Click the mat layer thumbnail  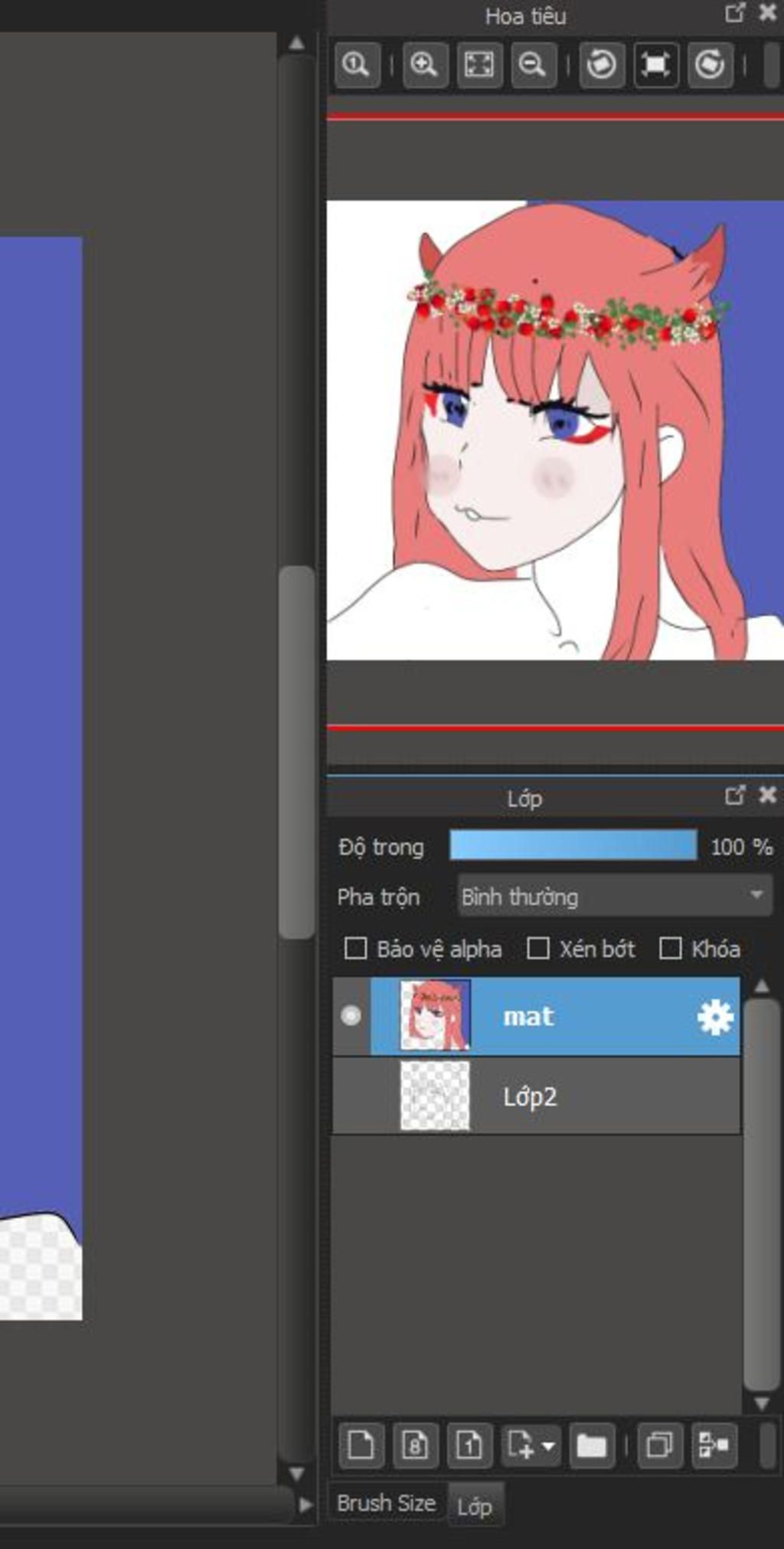pos(435,1016)
